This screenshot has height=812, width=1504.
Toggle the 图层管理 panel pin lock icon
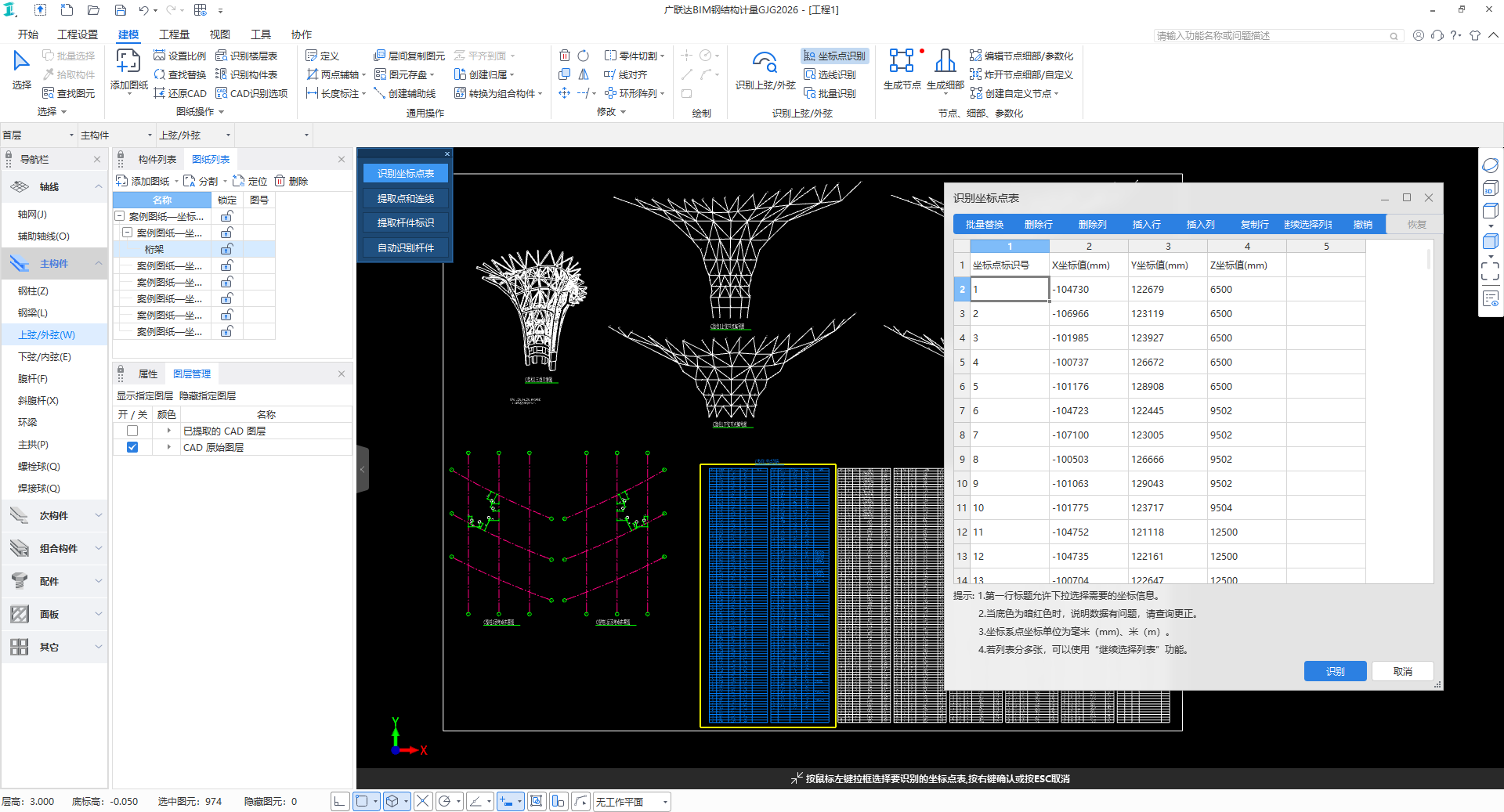121,374
